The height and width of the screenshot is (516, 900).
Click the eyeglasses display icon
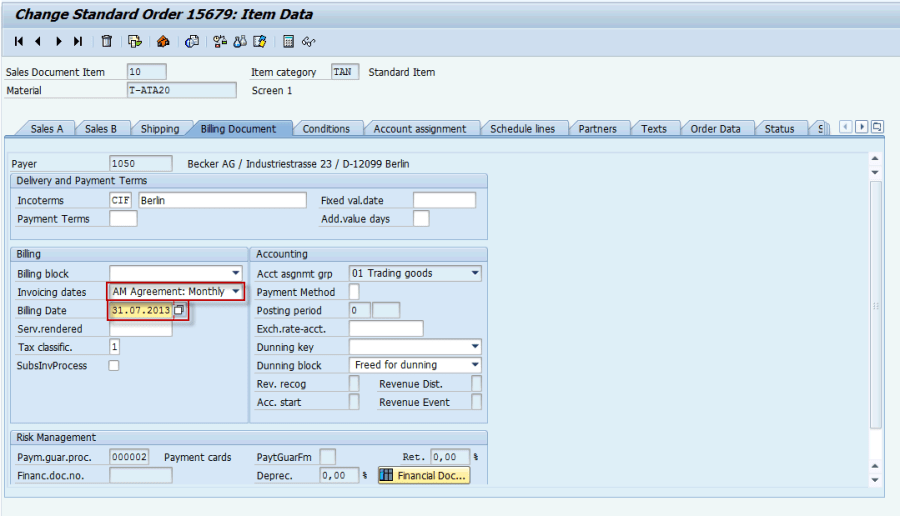click(x=309, y=41)
